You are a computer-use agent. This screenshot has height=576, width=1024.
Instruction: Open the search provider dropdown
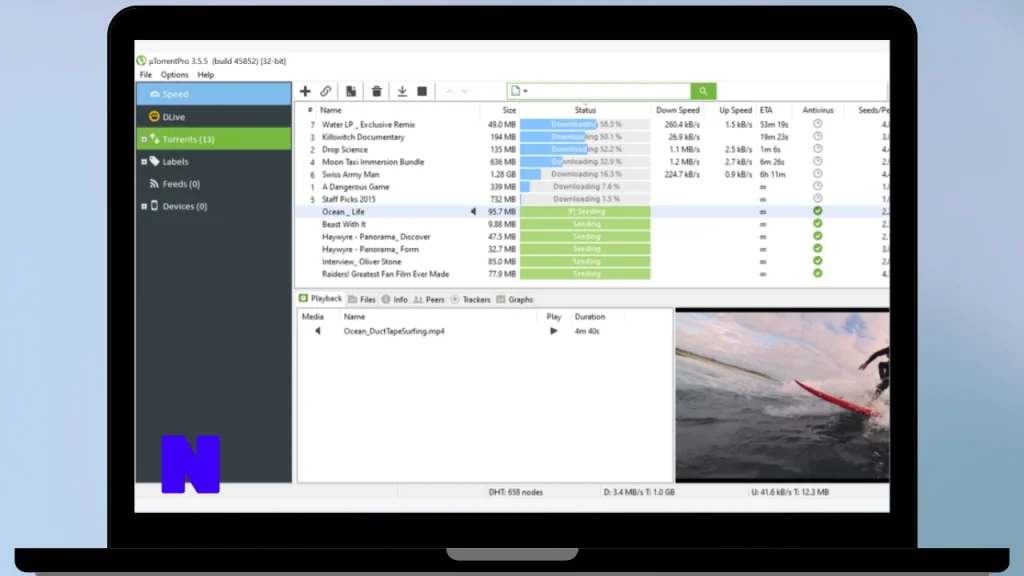point(519,91)
